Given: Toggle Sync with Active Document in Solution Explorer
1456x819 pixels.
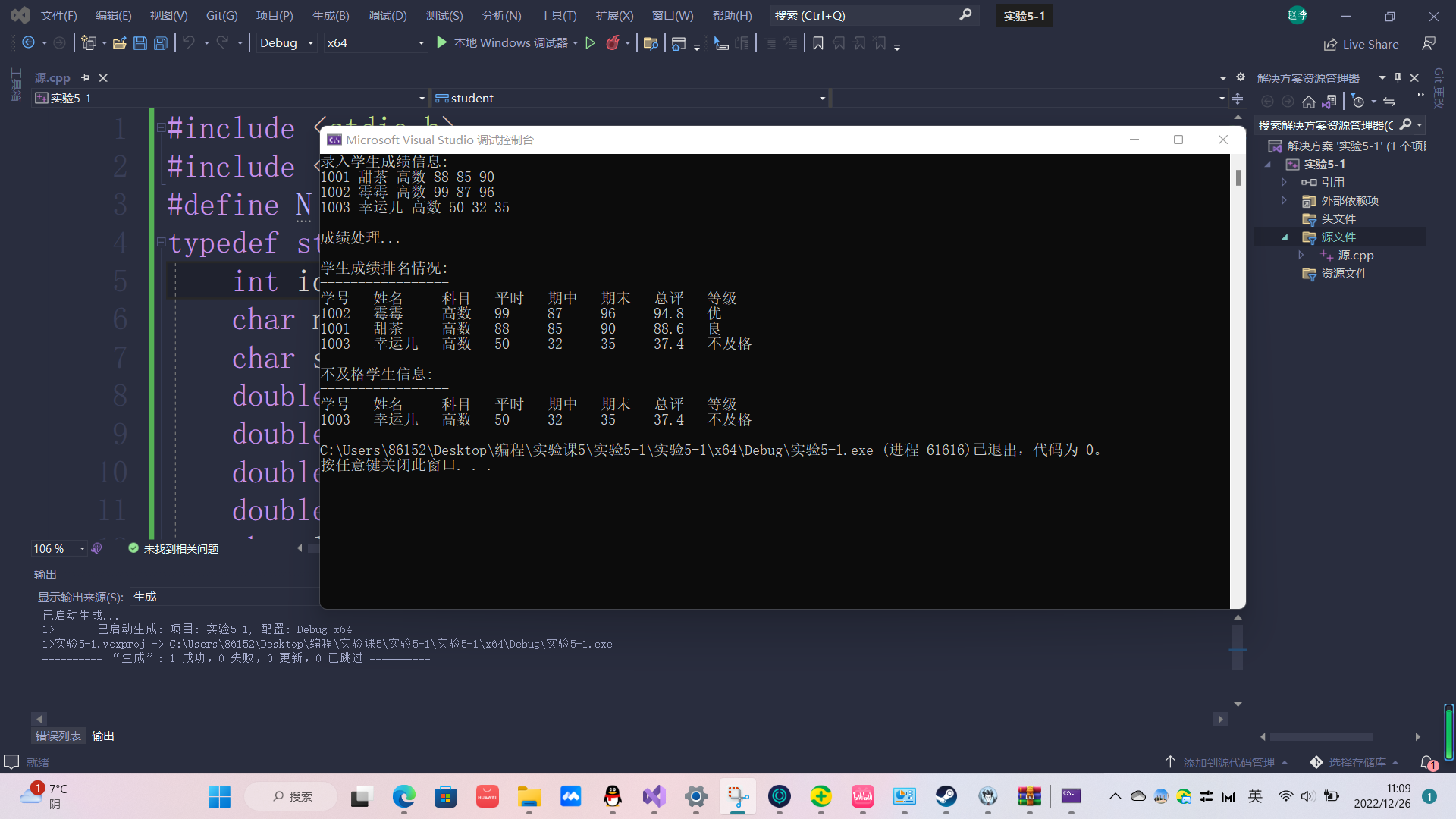Looking at the screenshot, I should coord(1389,102).
